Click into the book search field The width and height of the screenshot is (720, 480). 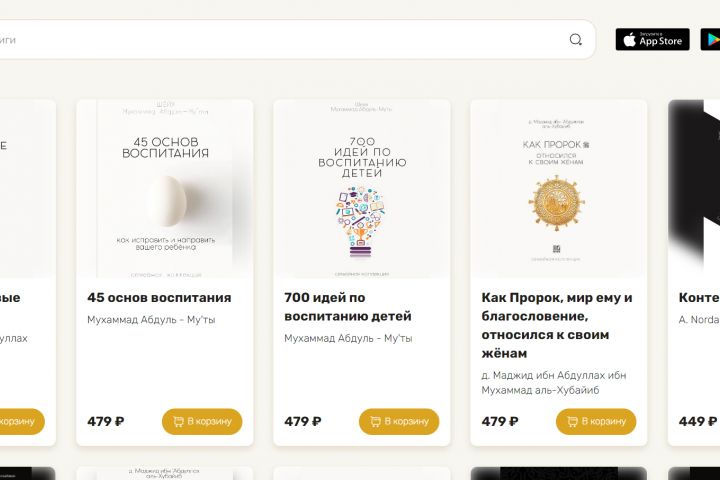(x=280, y=40)
